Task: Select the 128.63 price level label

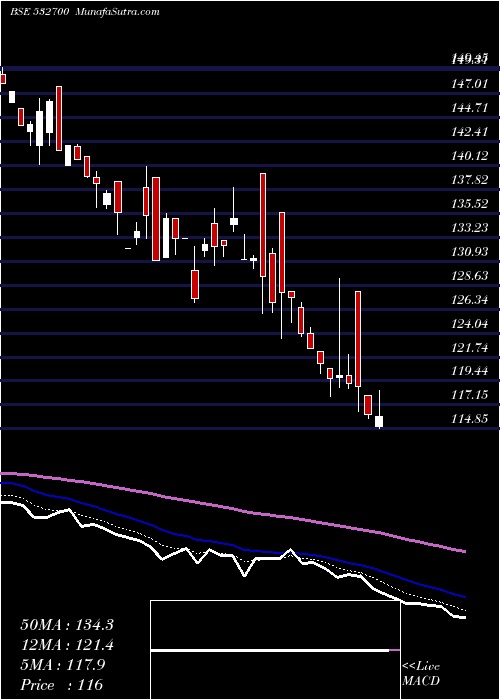Action: point(469,276)
